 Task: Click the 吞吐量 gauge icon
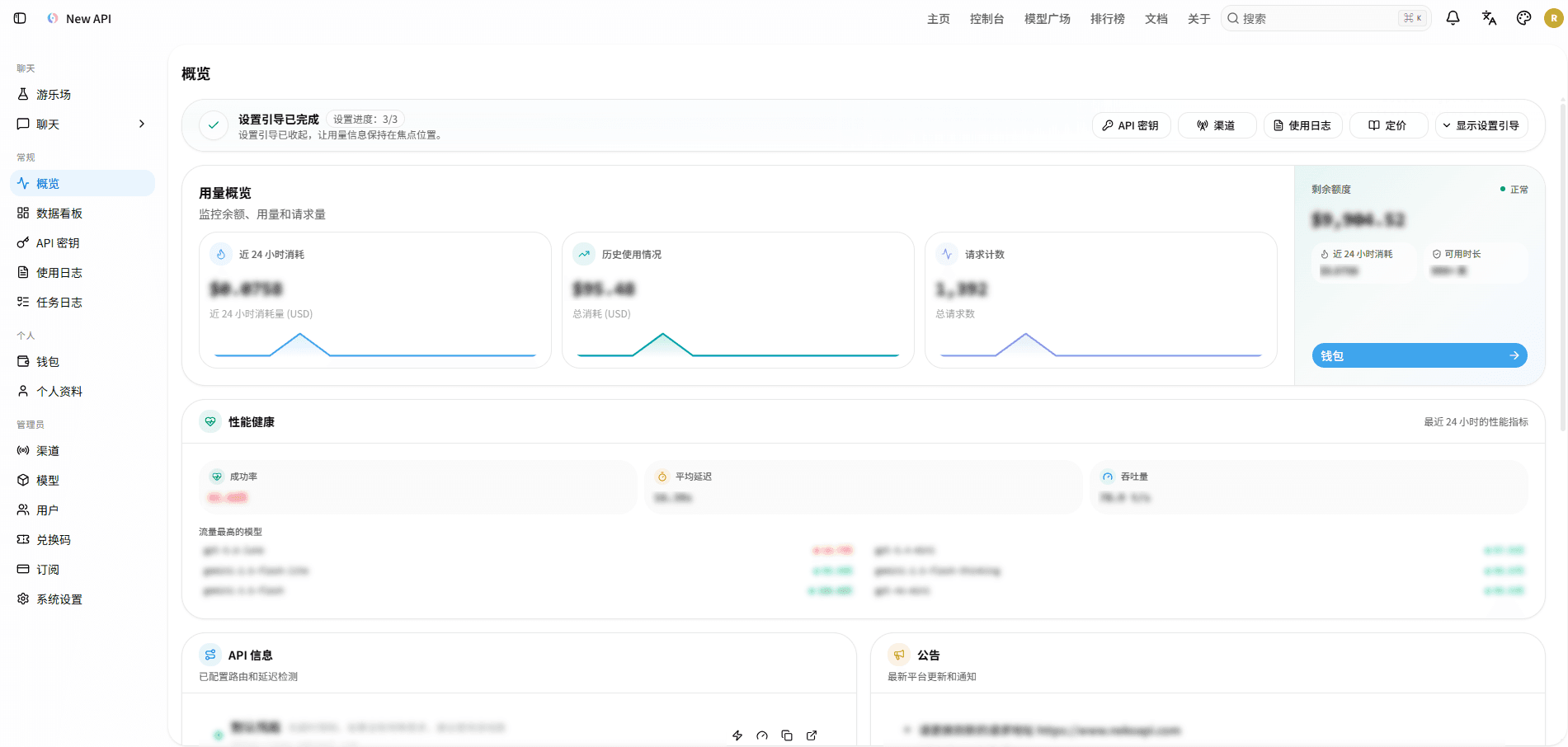coord(1108,477)
